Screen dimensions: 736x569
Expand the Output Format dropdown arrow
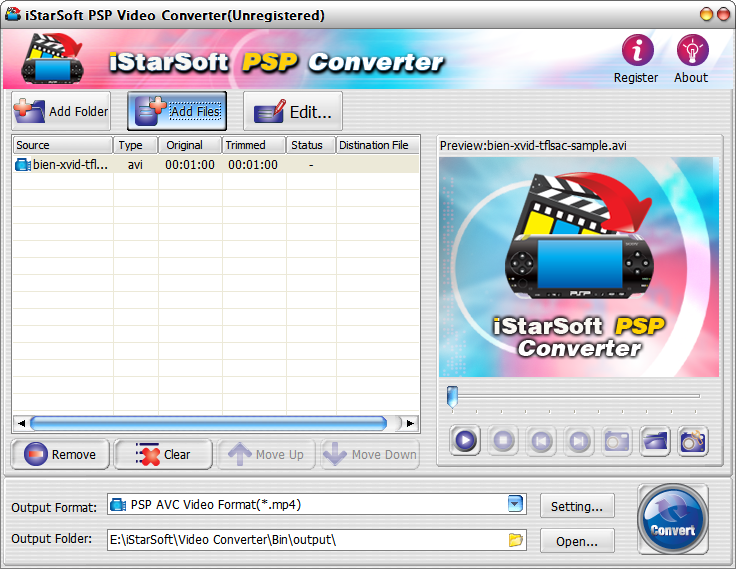[516, 505]
